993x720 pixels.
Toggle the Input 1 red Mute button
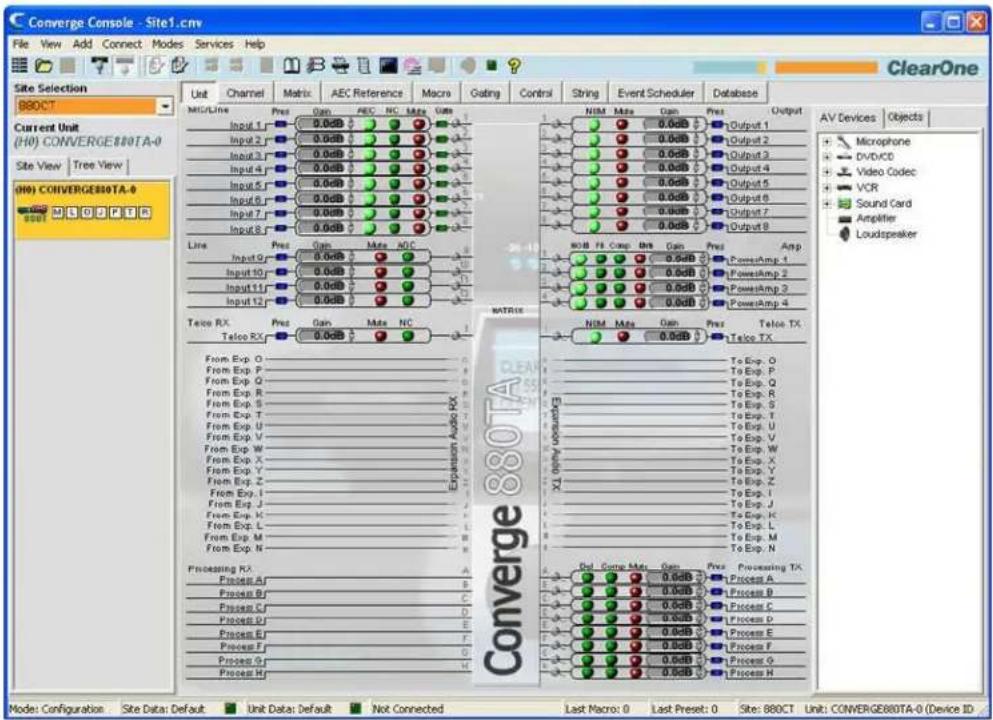point(419,124)
